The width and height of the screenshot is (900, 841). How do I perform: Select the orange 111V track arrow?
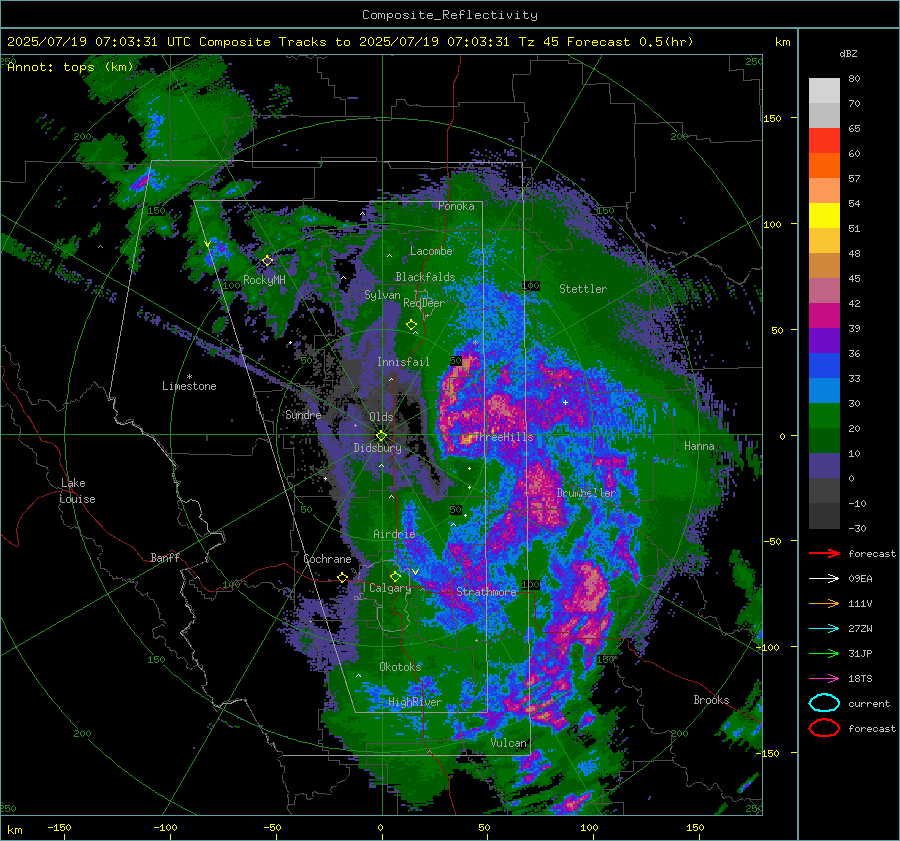pos(824,603)
